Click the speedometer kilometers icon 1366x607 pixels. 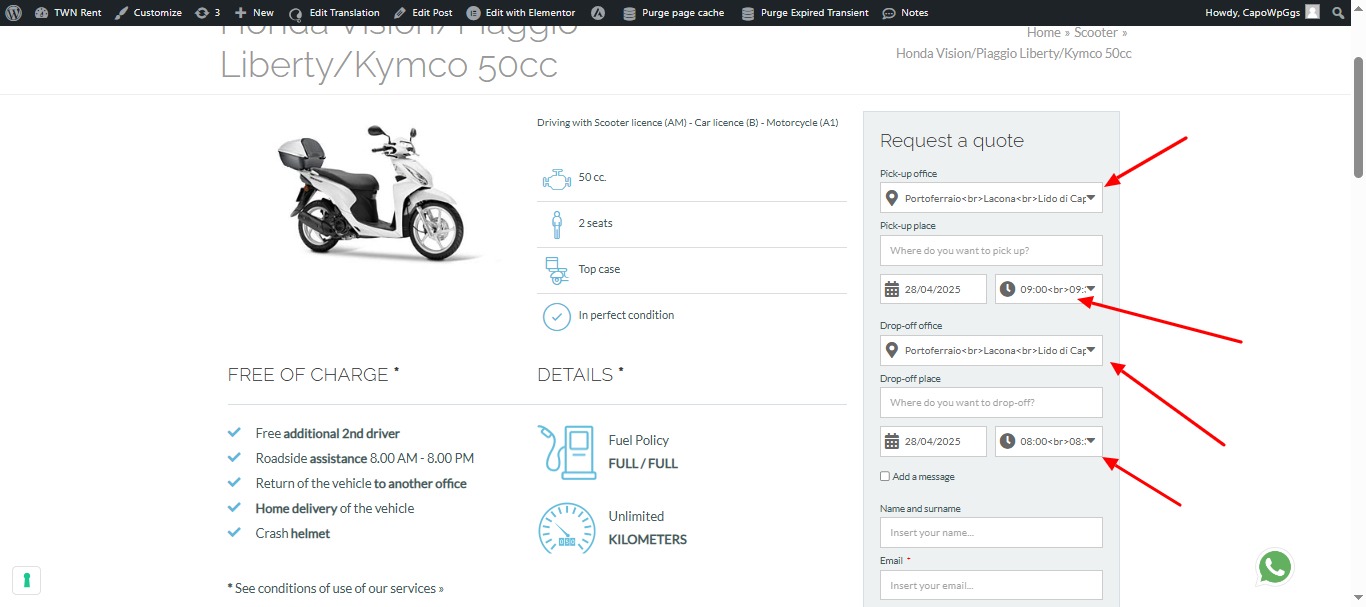tap(566, 528)
